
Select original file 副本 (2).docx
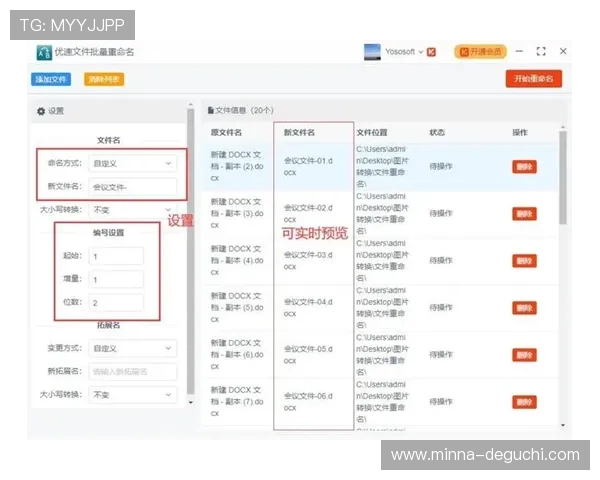(237, 167)
